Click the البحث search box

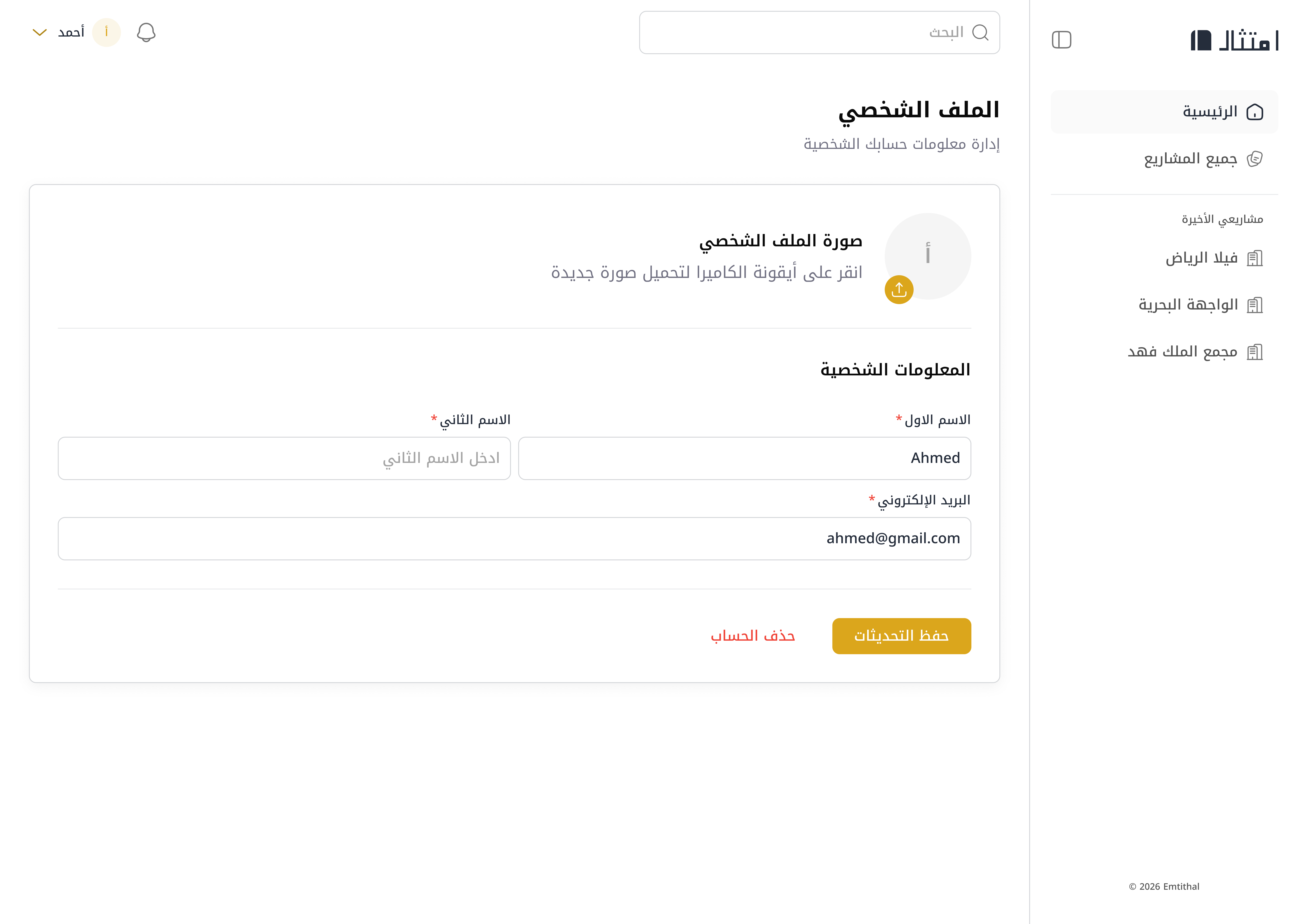click(820, 32)
